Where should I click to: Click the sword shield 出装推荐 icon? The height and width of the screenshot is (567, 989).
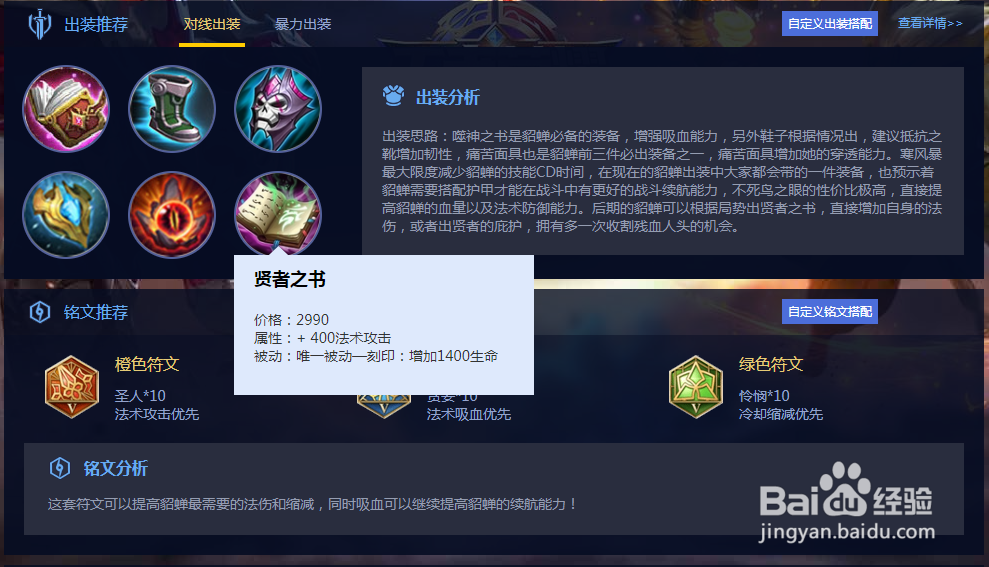(40, 25)
